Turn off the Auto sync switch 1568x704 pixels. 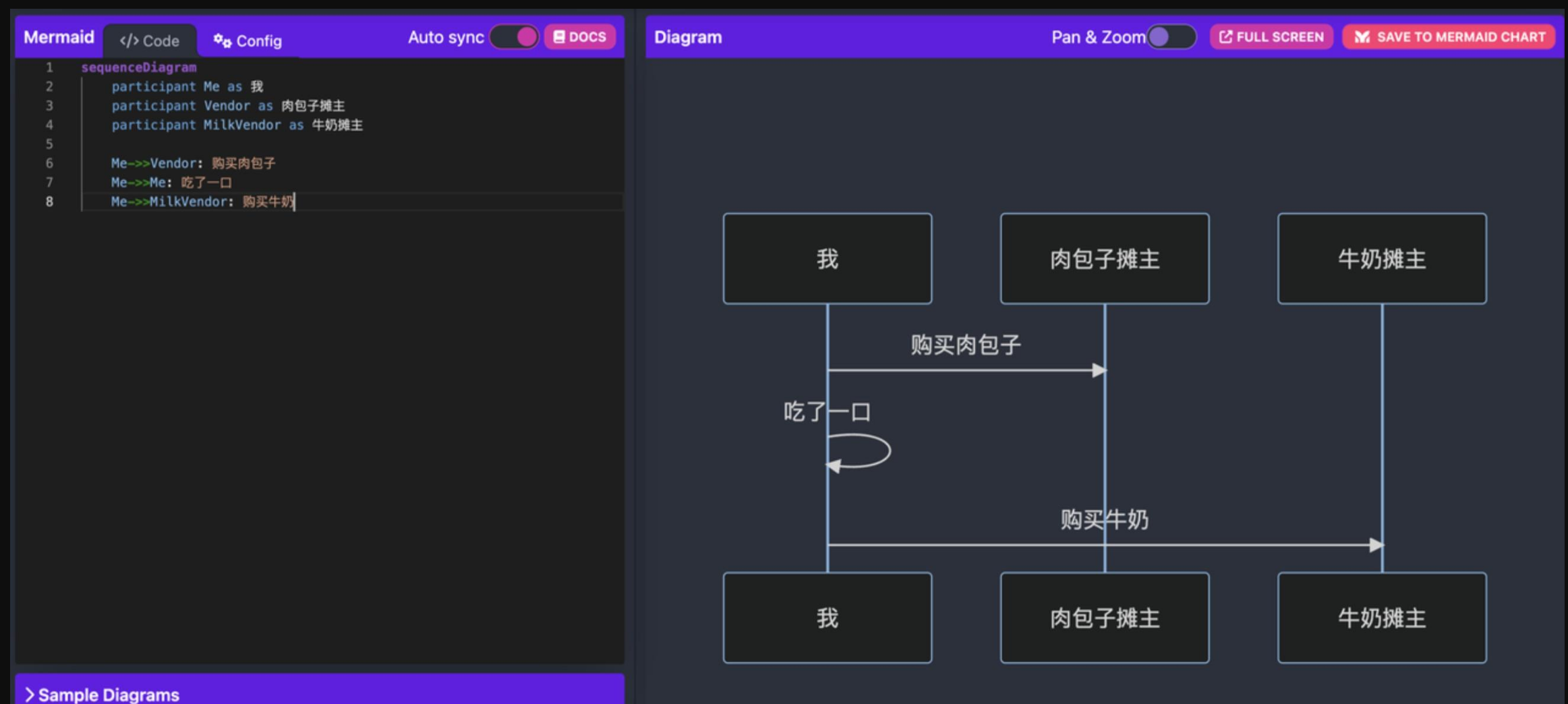[x=515, y=37]
